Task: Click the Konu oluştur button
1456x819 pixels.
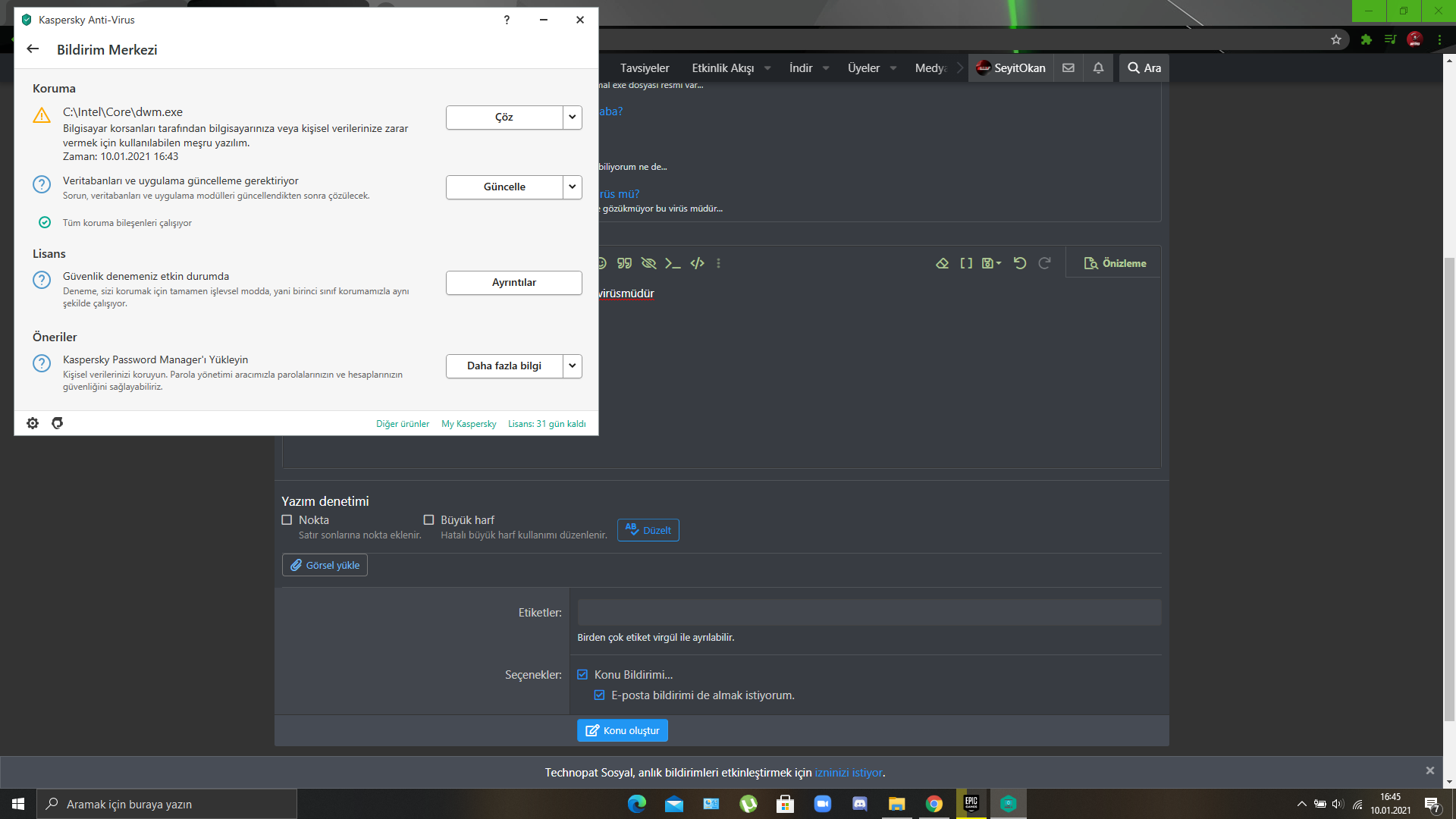Action: pyautogui.click(x=623, y=730)
